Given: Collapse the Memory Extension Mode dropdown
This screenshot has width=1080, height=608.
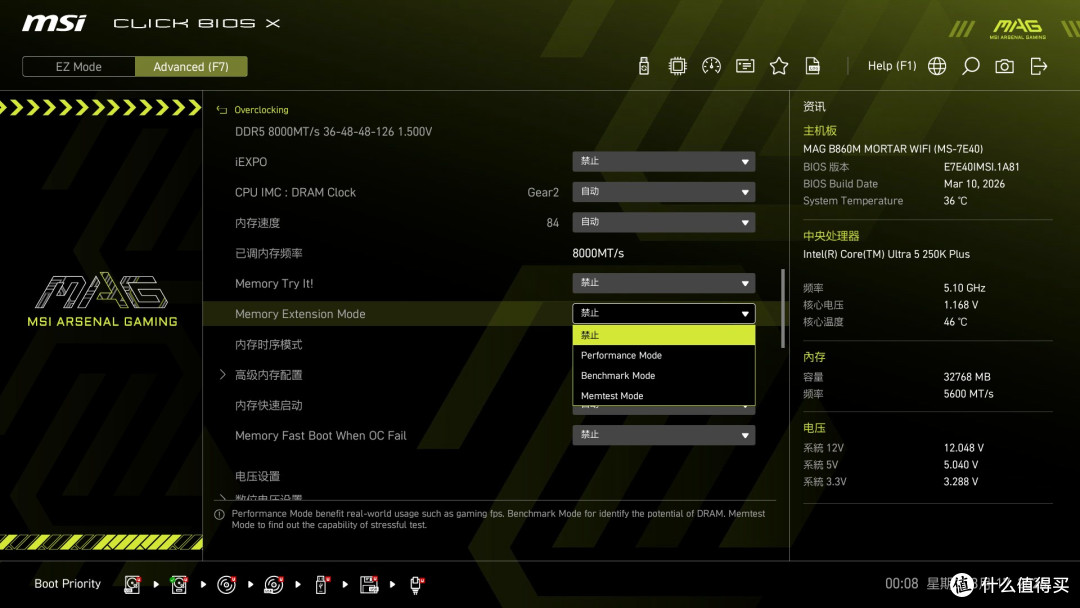Looking at the screenshot, I should [663, 313].
